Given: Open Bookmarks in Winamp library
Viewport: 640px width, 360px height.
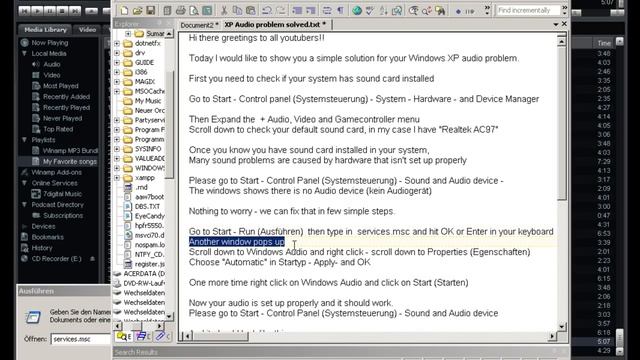Looking at the screenshot, I should click(47, 237).
